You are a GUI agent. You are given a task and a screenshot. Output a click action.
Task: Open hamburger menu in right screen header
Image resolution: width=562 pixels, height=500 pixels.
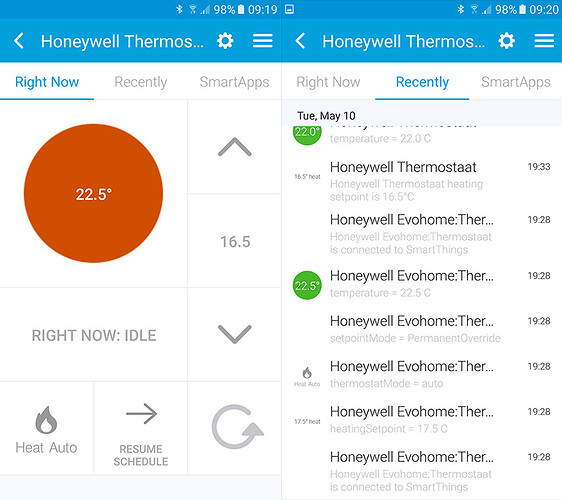click(x=544, y=41)
